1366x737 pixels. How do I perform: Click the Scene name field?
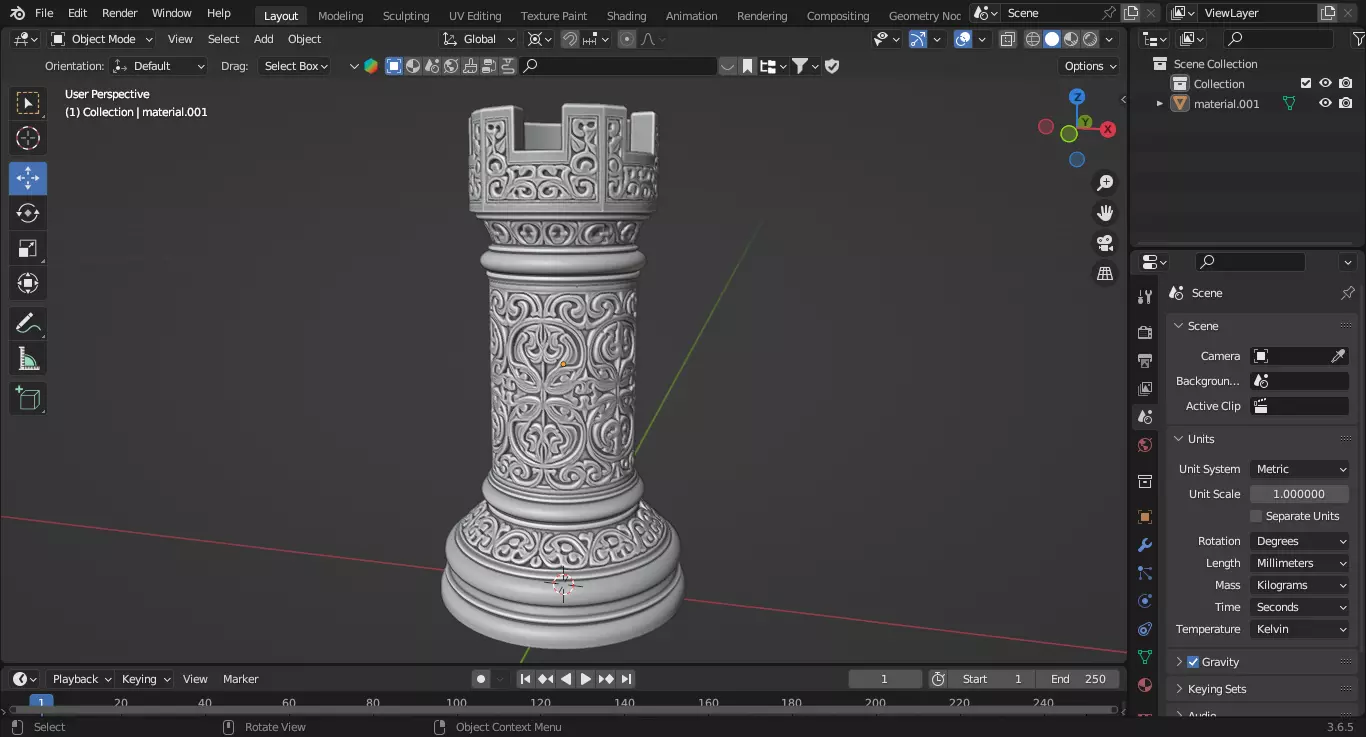(x=1049, y=13)
